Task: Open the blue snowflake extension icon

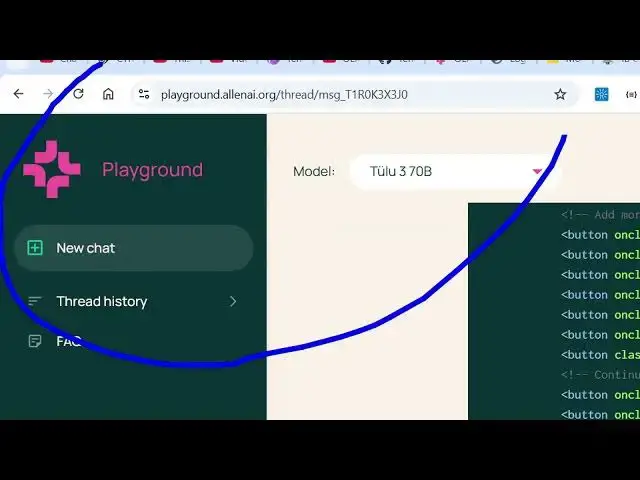Action: [x=601, y=94]
